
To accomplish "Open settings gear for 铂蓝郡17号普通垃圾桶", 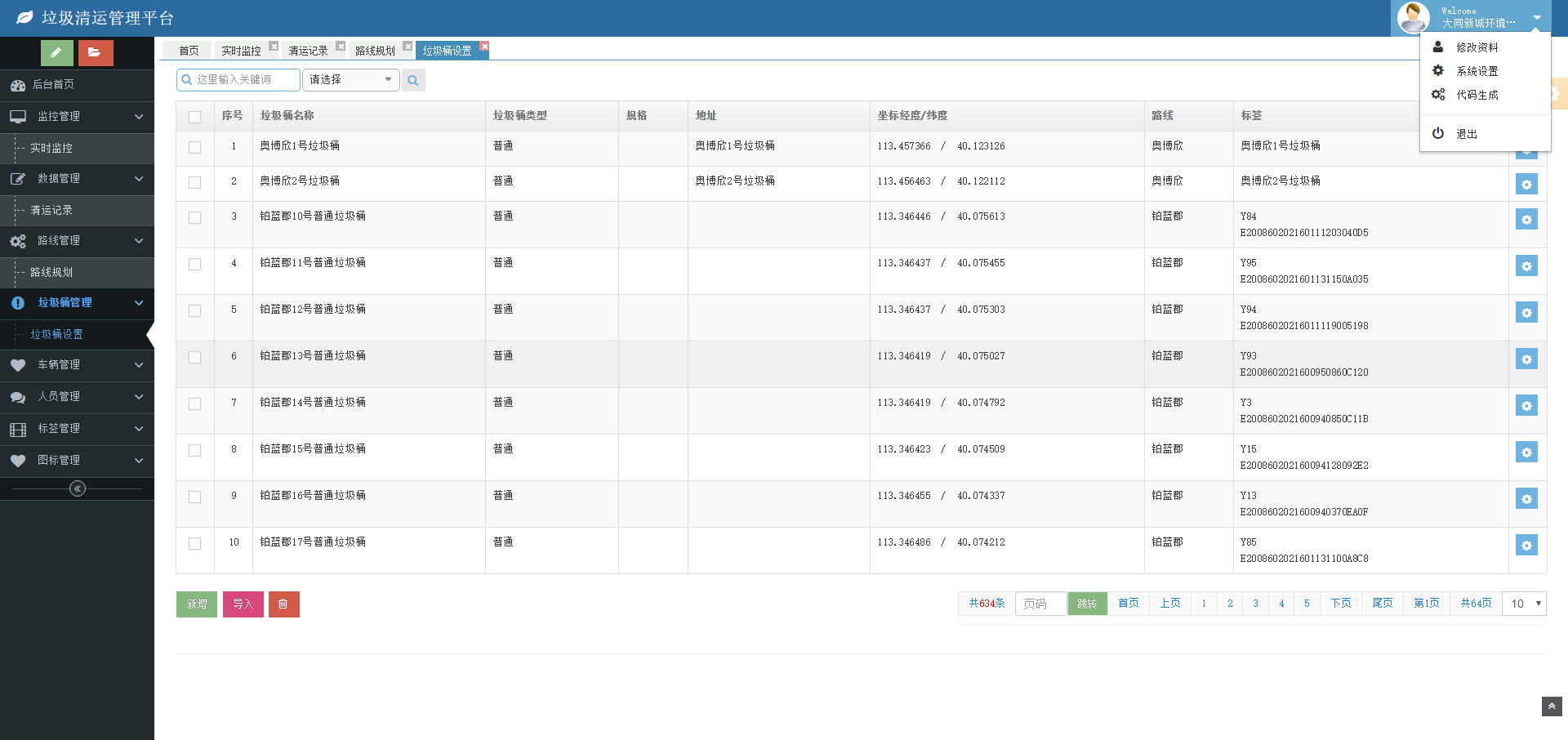I will pos(1526,545).
